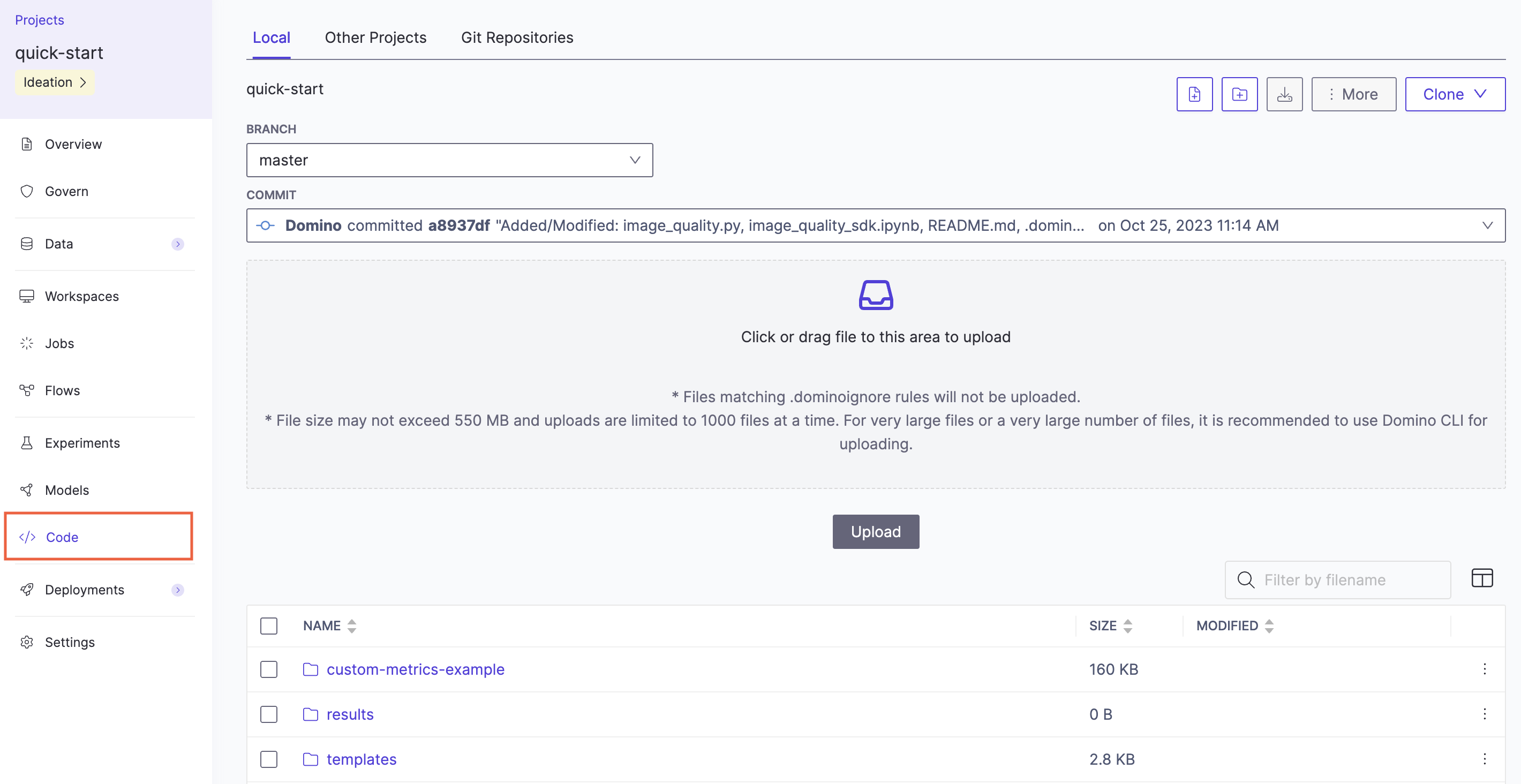Toggle checkbox for templates folder
The width and height of the screenshot is (1521, 784).
[269, 759]
